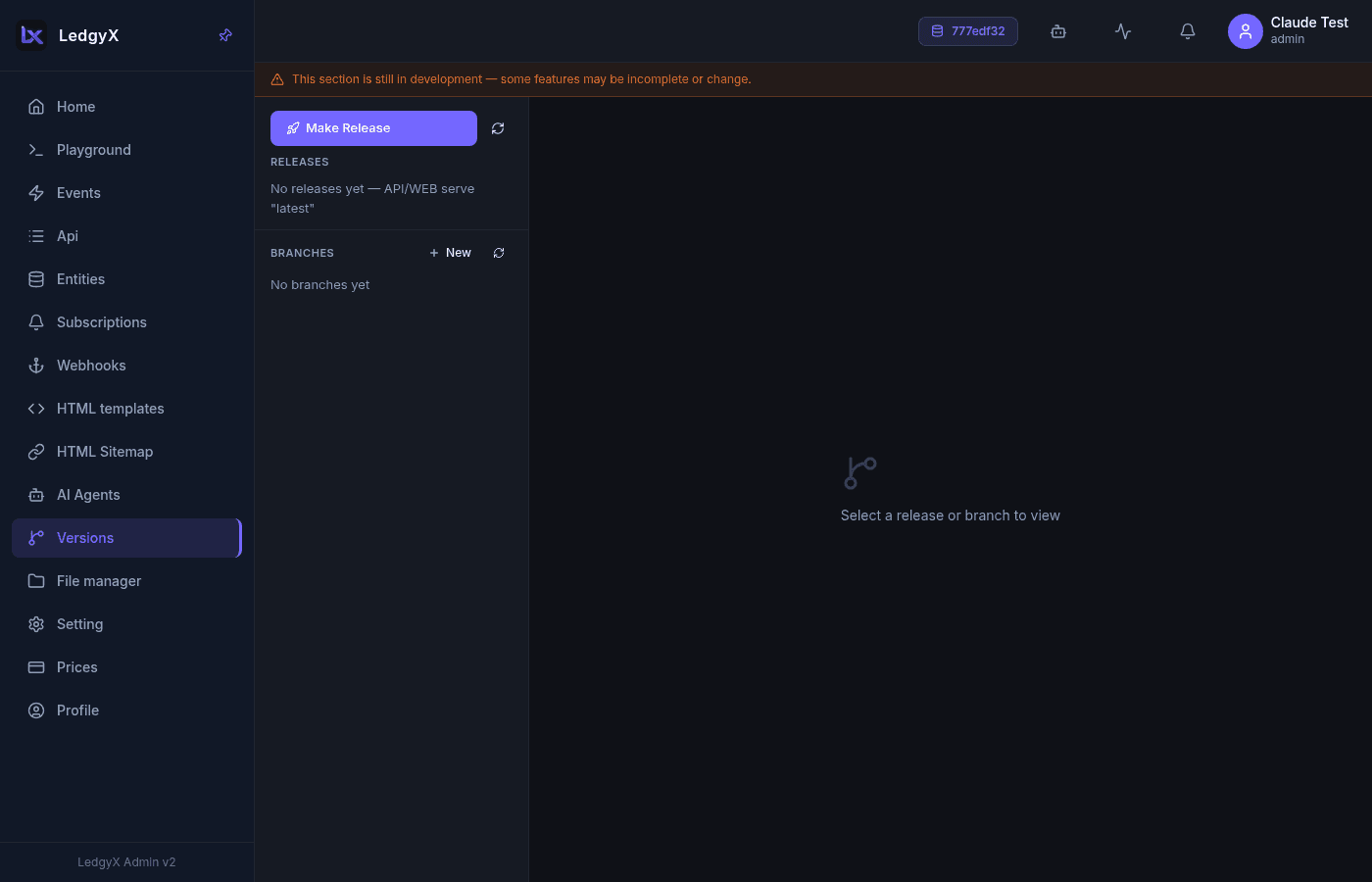Screen dimensions: 1372x882
Task: Open the AI robot icon in header
Action: click(1058, 31)
